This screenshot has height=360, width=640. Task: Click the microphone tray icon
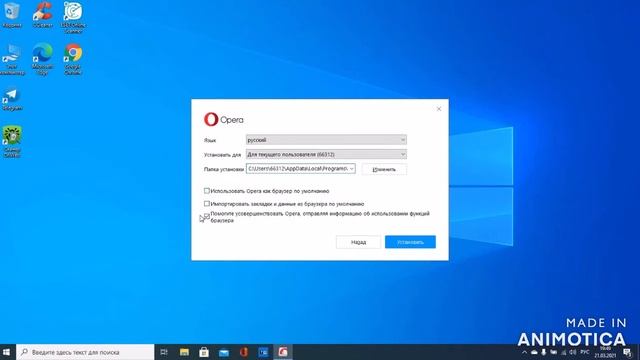pos(544,352)
